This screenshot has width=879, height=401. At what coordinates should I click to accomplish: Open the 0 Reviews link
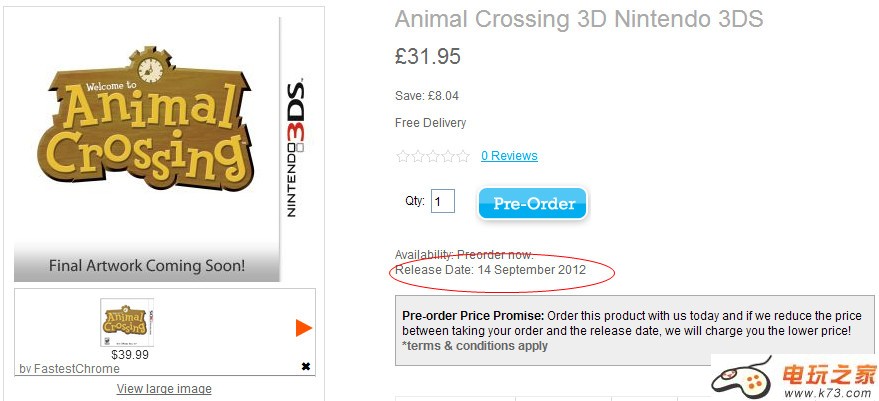coord(509,156)
